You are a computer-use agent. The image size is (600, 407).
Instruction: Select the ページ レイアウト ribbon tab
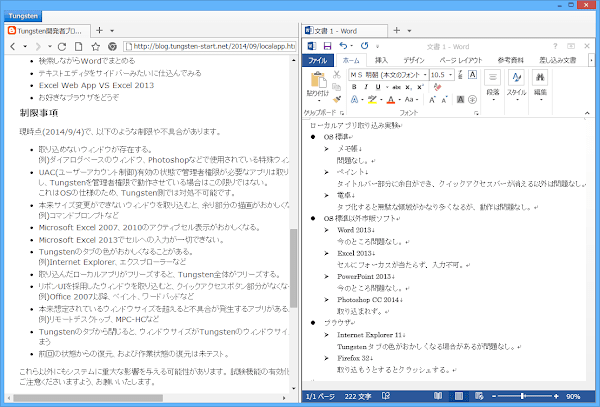click(461, 60)
